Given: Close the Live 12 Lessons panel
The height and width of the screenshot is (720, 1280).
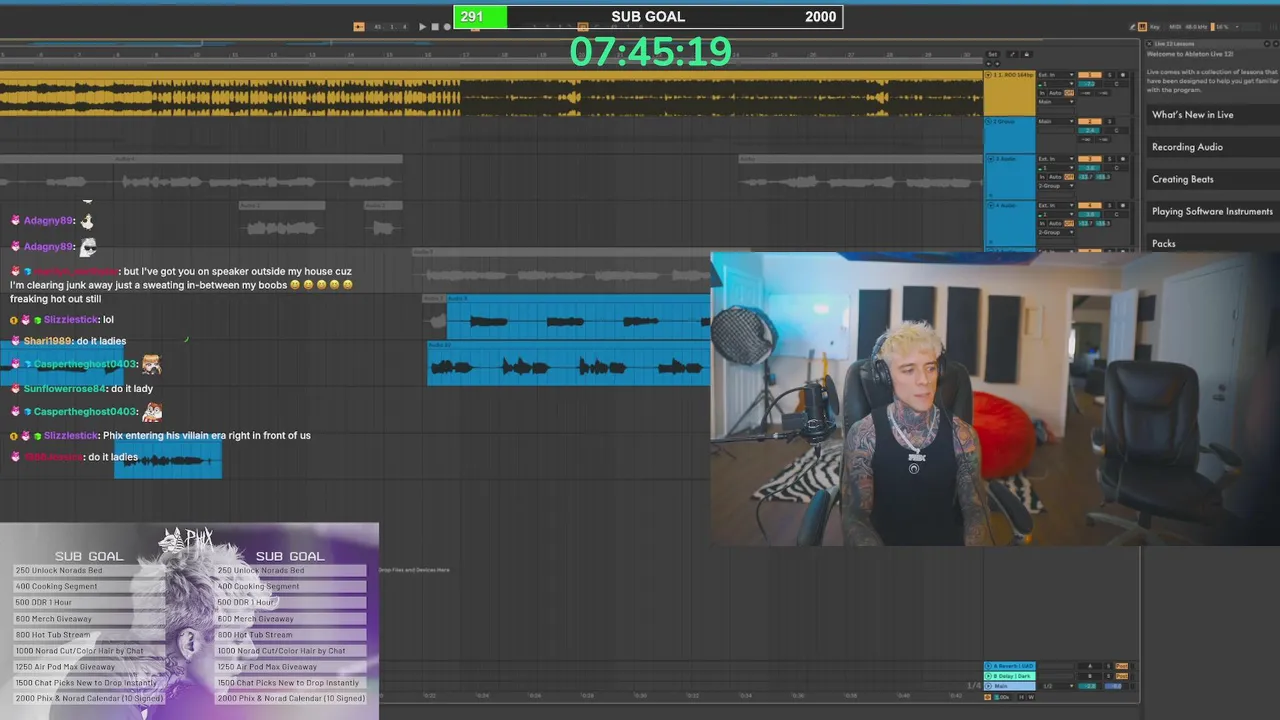Looking at the screenshot, I should pyautogui.click(x=1149, y=44).
